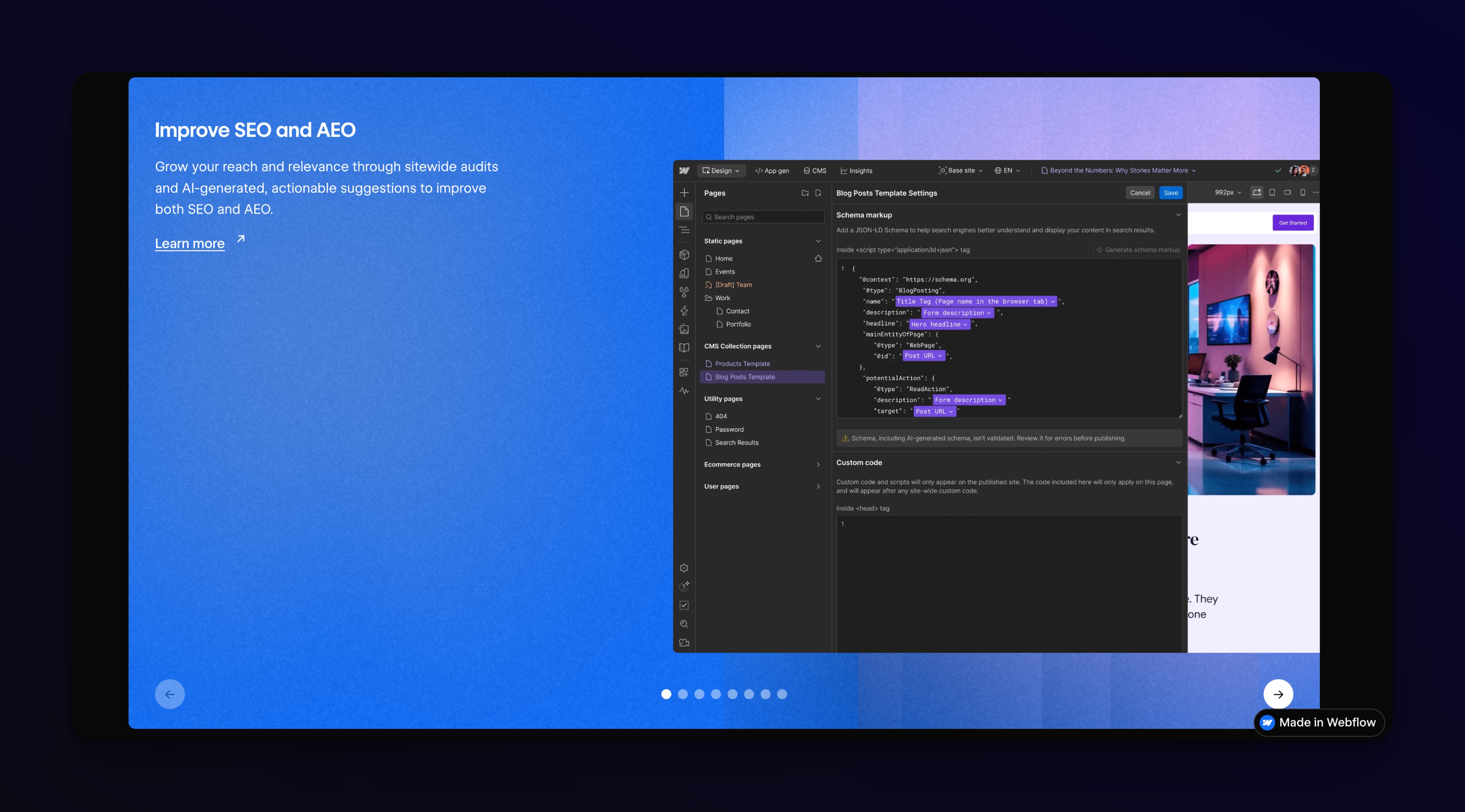Collapse the Static pages section
Image resolution: width=1465 pixels, height=812 pixels.
[818, 241]
